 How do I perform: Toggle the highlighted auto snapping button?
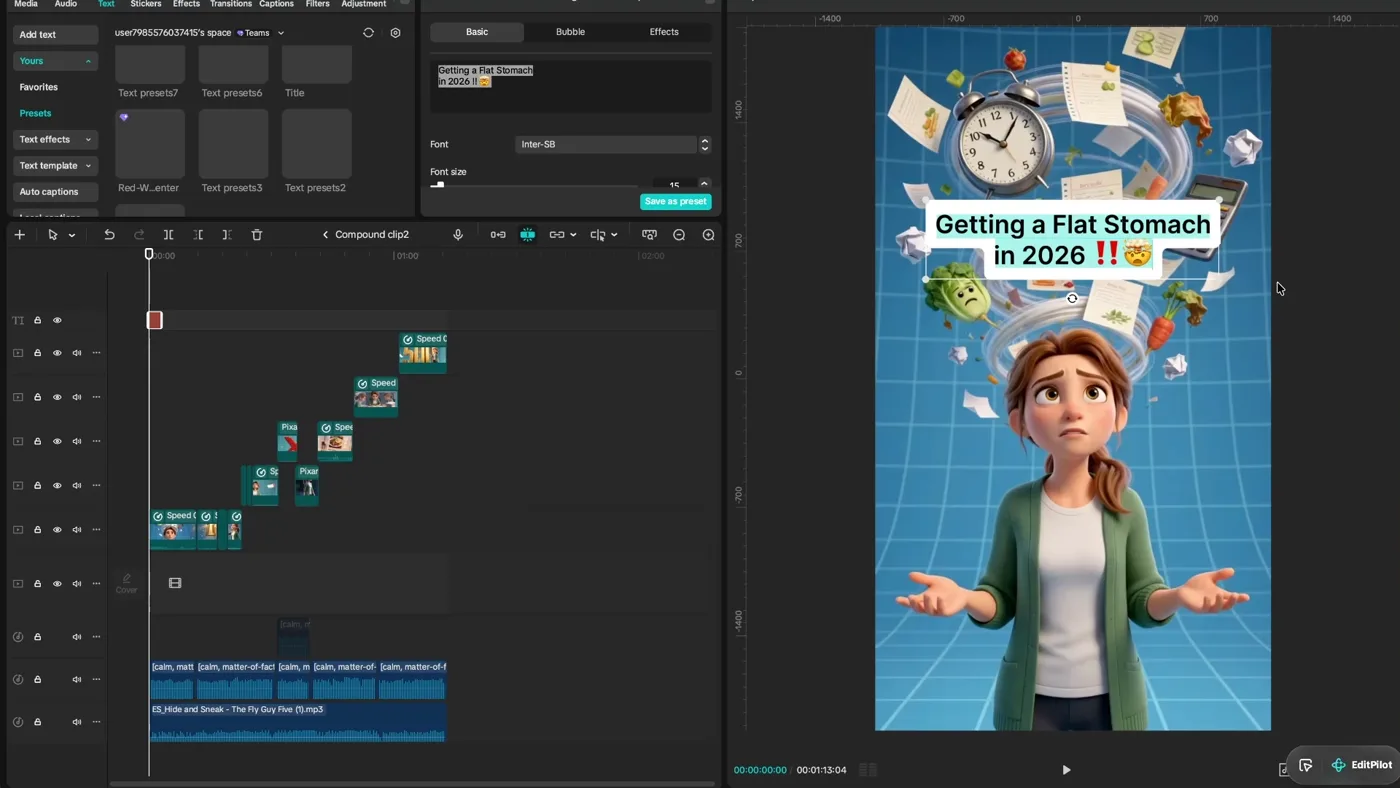(x=527, y=235)
